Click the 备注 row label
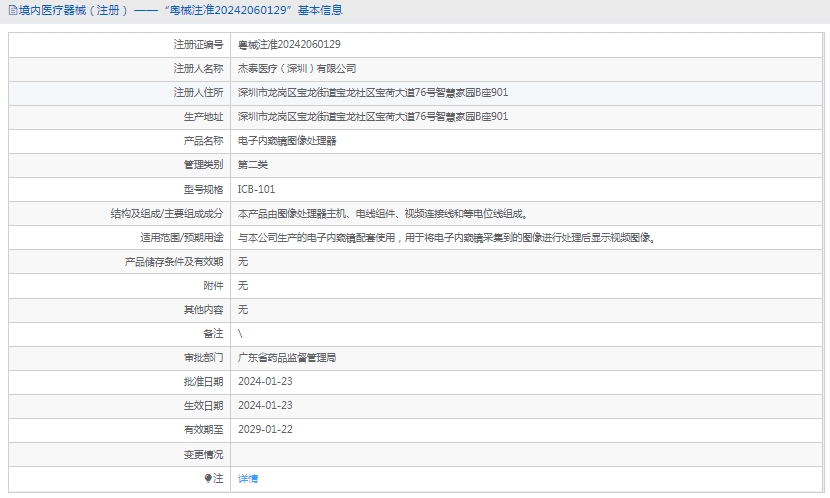The width and height of the screenshot is (830, 498). tap(213, 334)
